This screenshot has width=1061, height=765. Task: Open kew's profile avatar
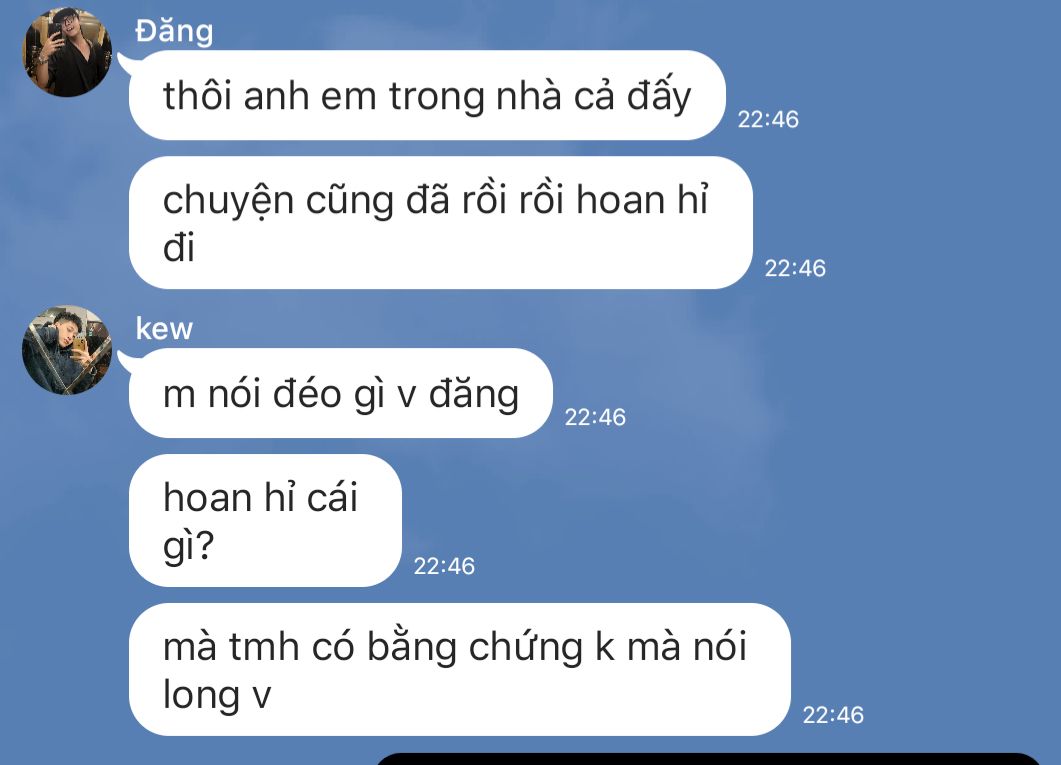tap(67, 350)
